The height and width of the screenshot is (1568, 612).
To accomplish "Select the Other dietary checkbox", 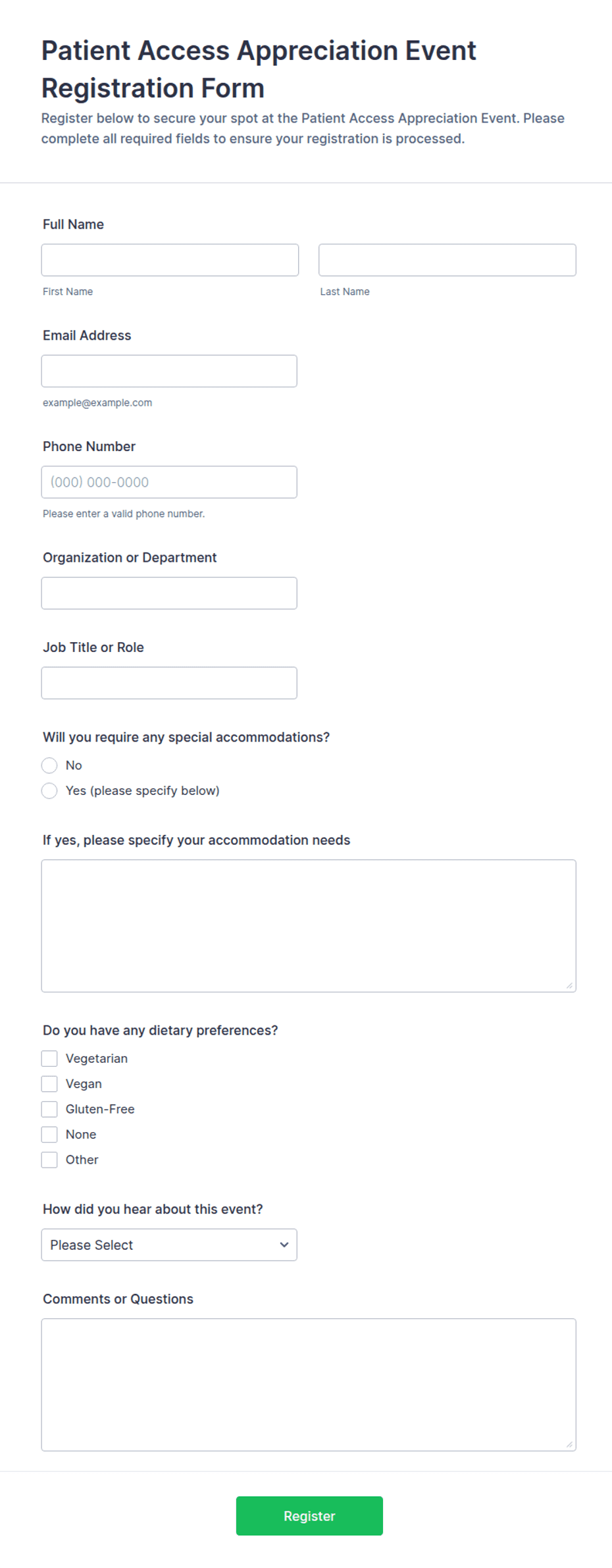I will pos(49,1160).
